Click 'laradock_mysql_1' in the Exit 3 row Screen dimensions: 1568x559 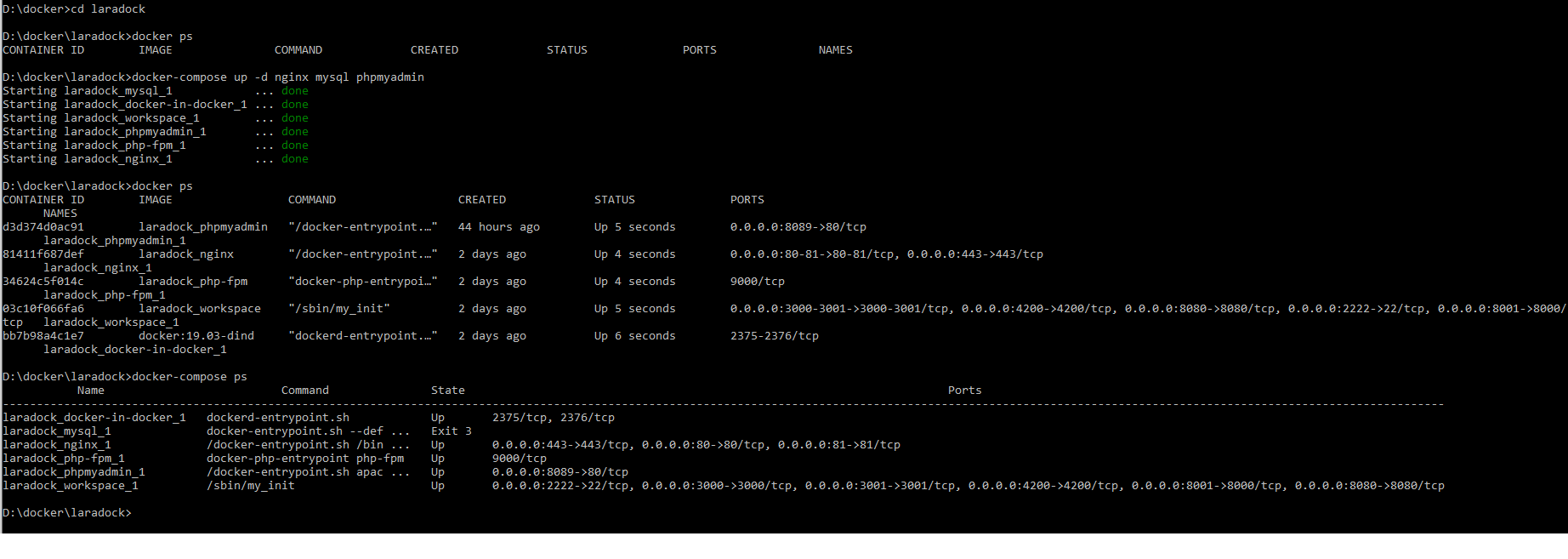coord(57,431)
